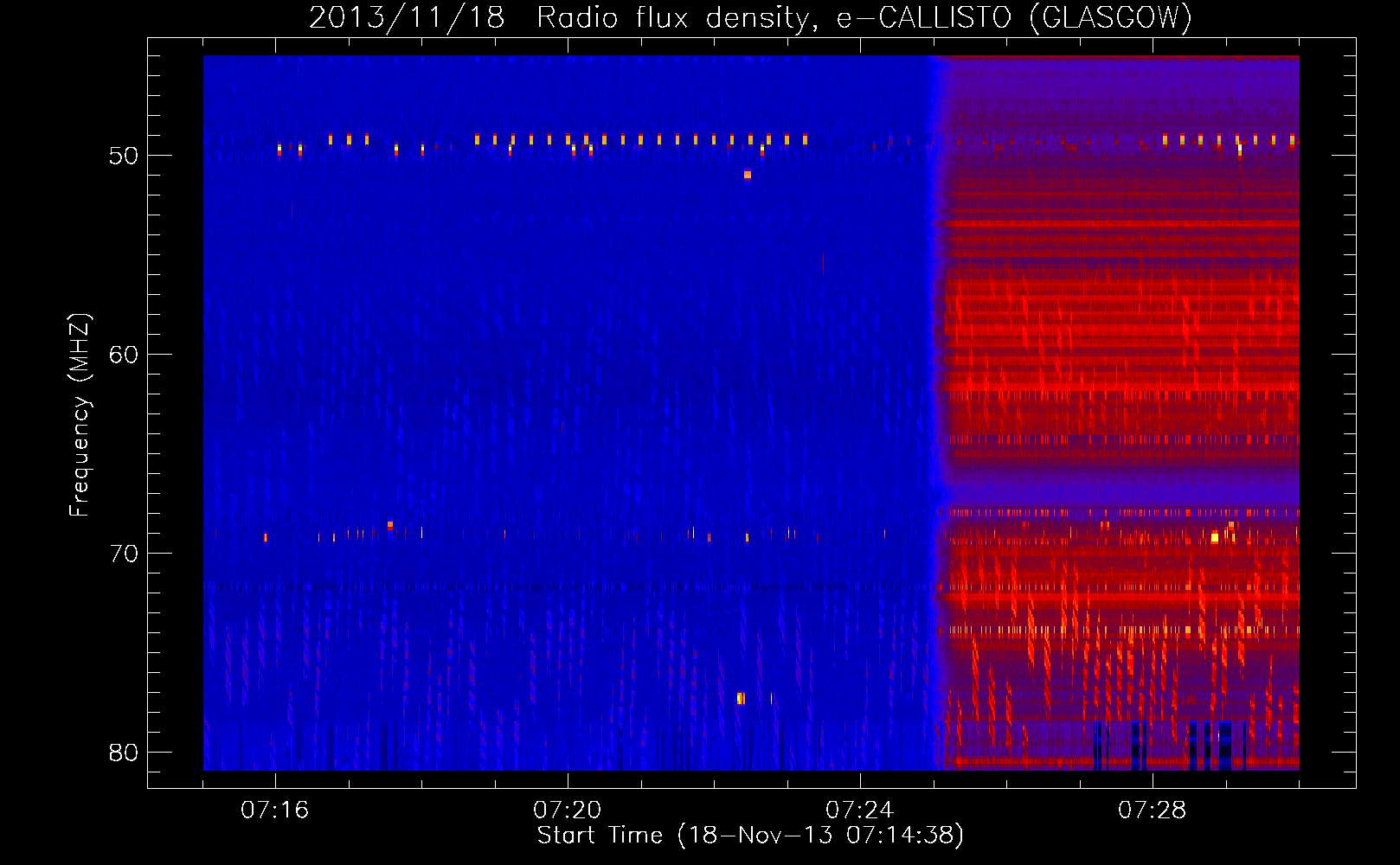This screenshot has width=1400, height=865.
Task: Click the 07:16 time tick label
Action: coord(275,811)
